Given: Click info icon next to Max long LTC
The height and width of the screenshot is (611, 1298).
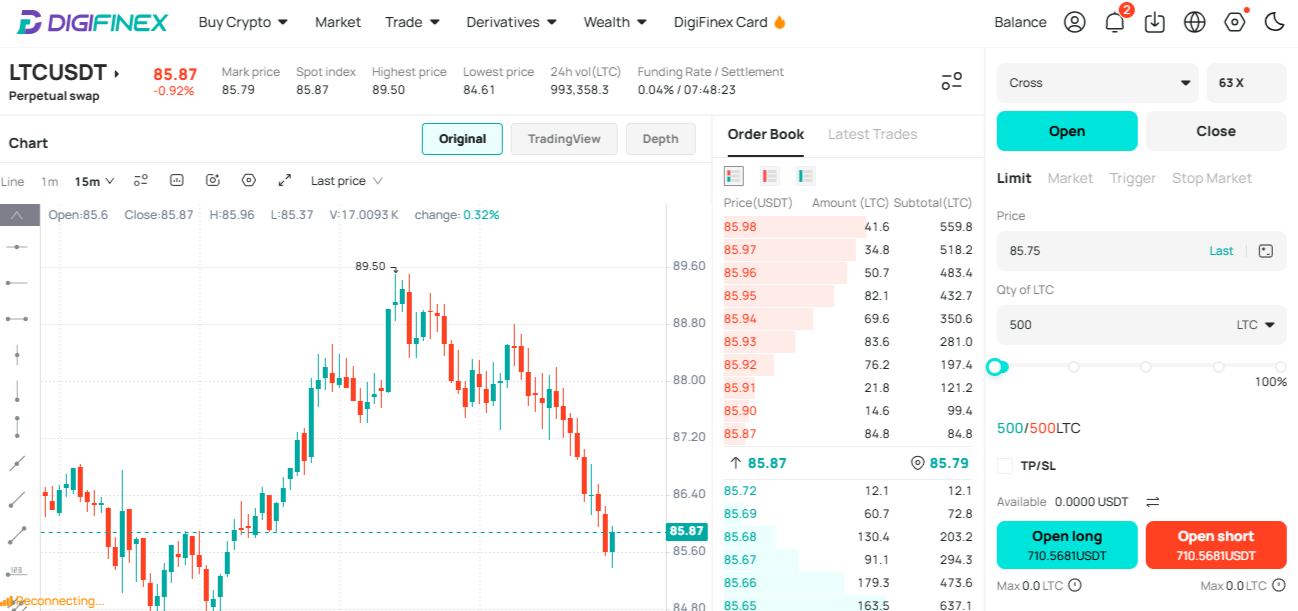Looking at the screenshot, I should [x=1075, y=585].
